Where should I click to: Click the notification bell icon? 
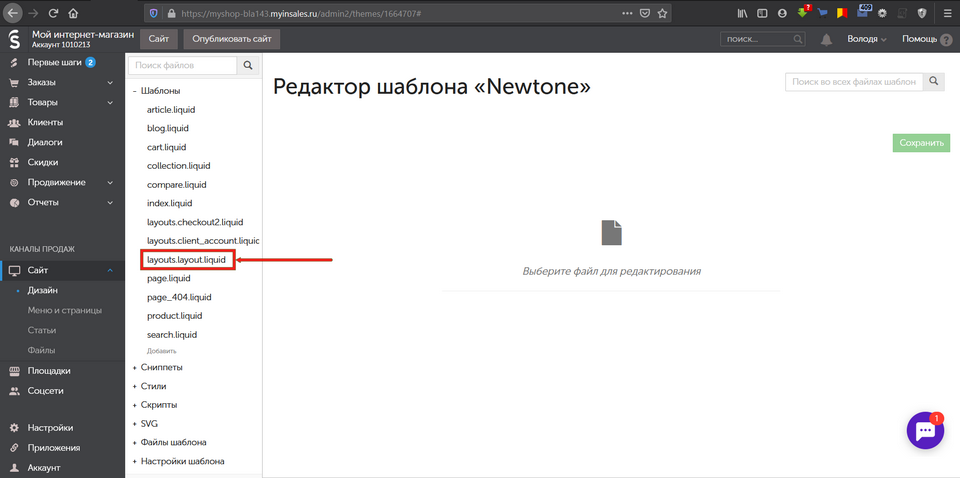[x=827, y=39]
